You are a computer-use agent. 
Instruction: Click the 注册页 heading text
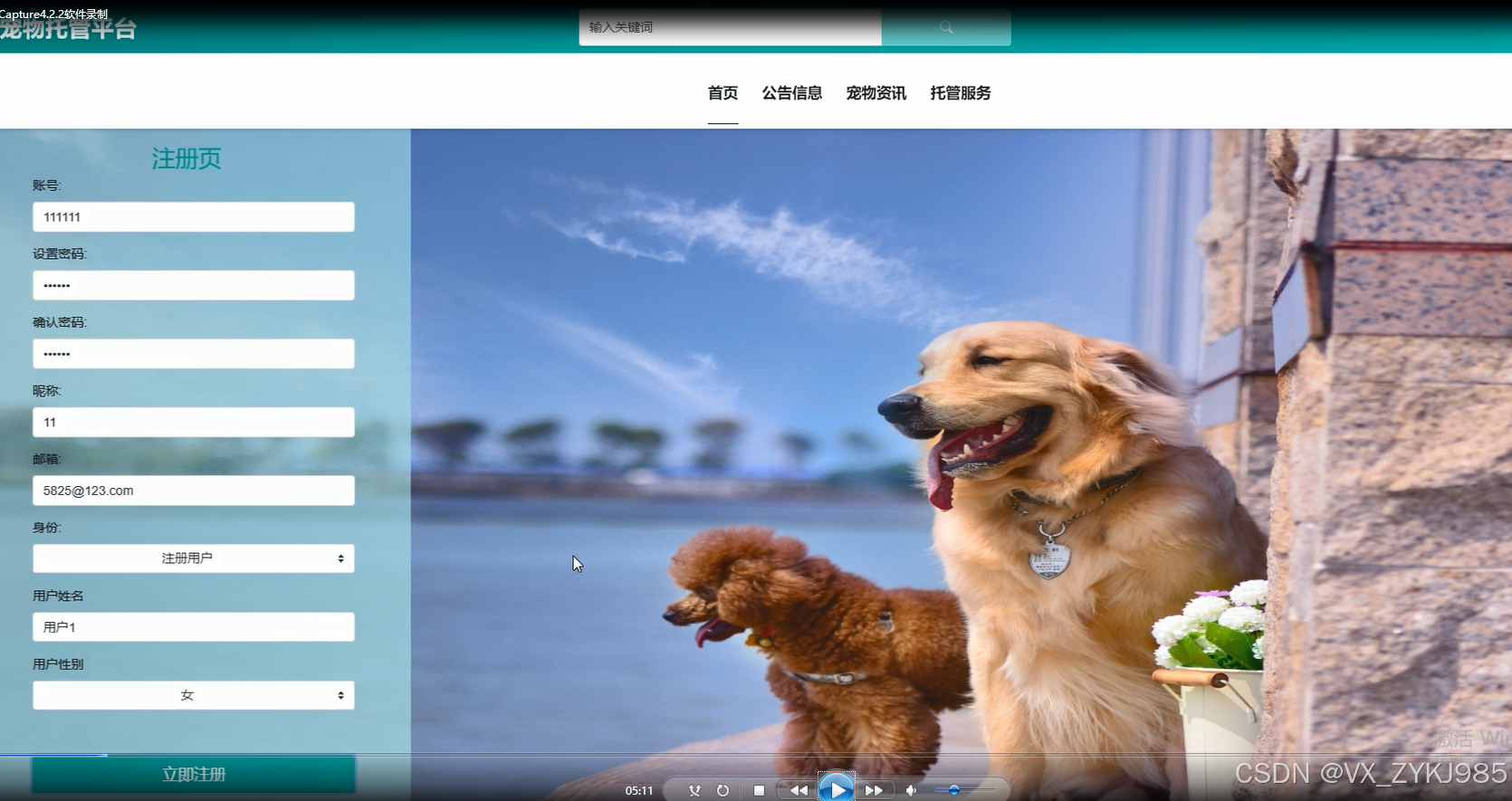coord(187,158)
